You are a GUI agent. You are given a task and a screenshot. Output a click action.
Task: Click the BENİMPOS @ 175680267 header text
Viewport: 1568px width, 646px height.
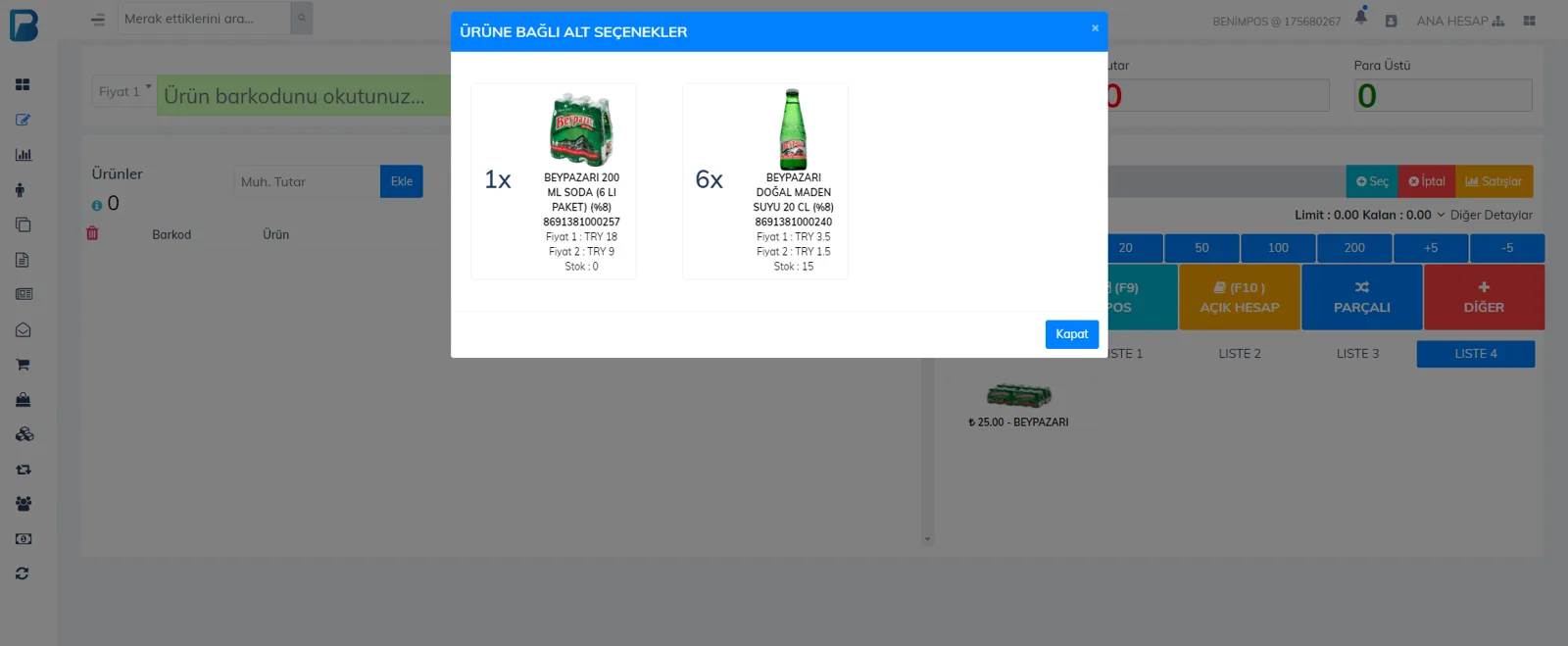pos(1276,22)
